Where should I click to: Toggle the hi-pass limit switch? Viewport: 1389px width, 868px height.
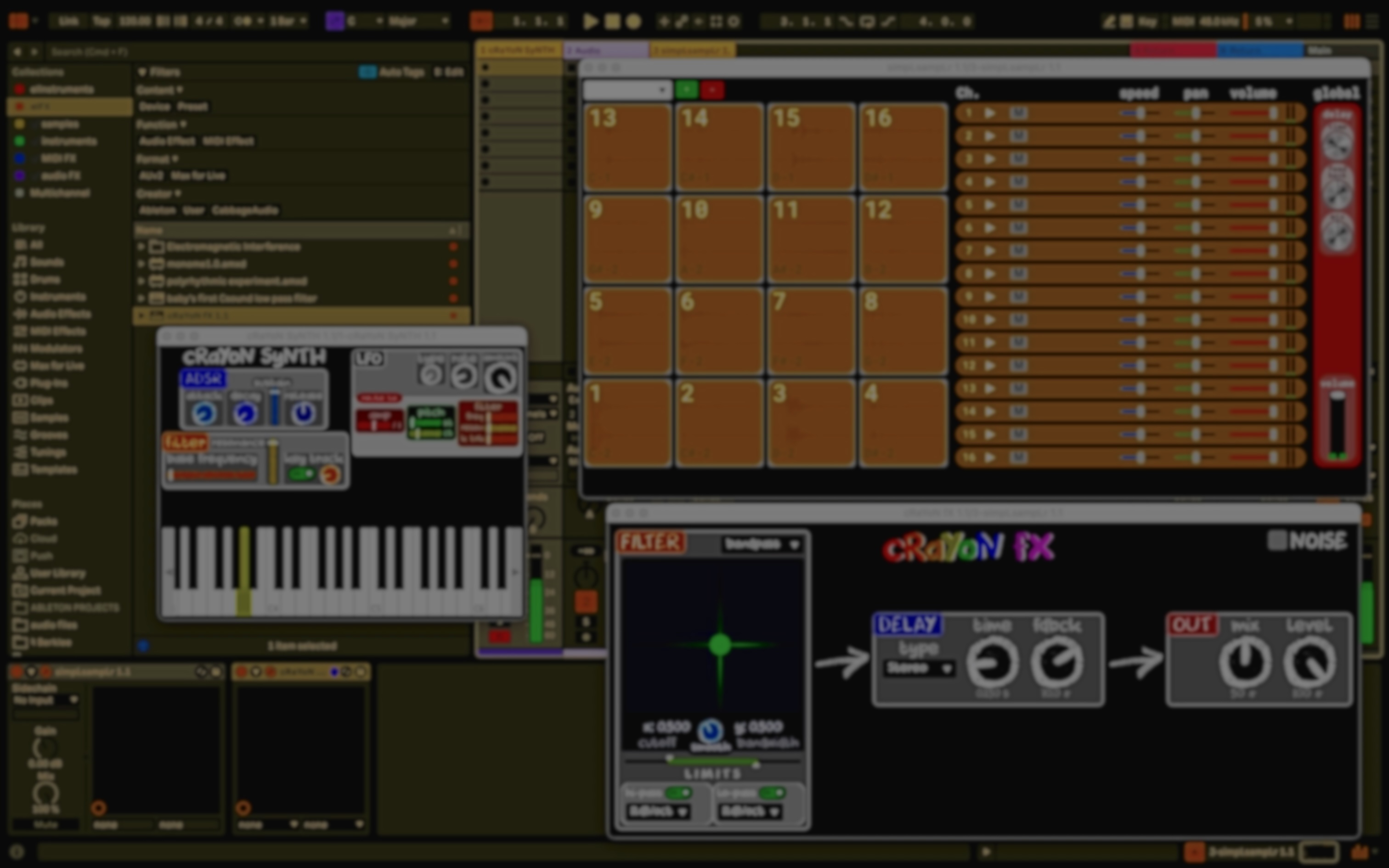tap(678, 794)
